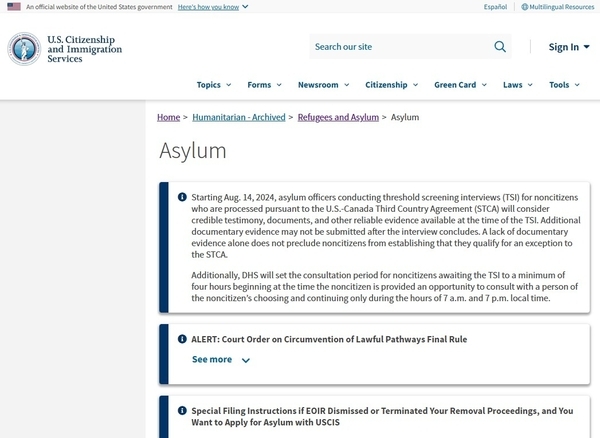This screenshot has width=600, height=438.
Task: Click the magnifying glass search icon
Action: coord(500,47)
